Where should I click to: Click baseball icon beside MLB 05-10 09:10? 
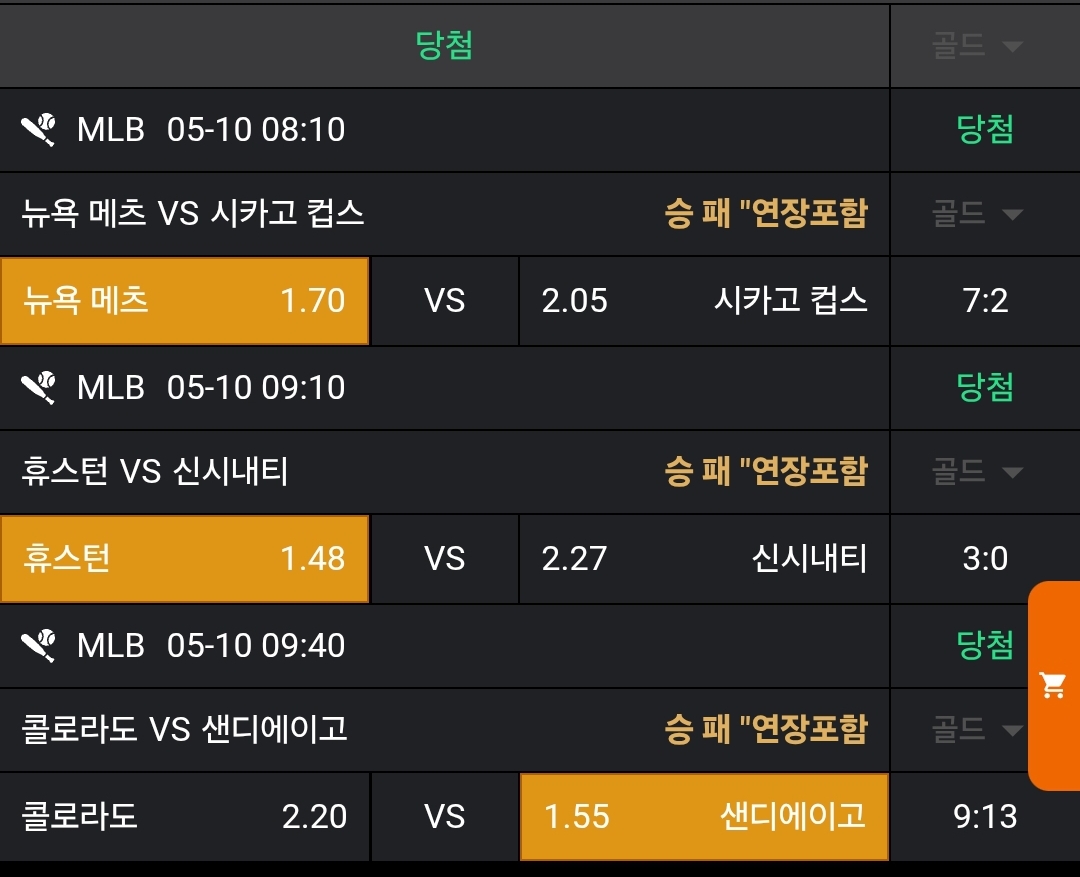point(40,387)
